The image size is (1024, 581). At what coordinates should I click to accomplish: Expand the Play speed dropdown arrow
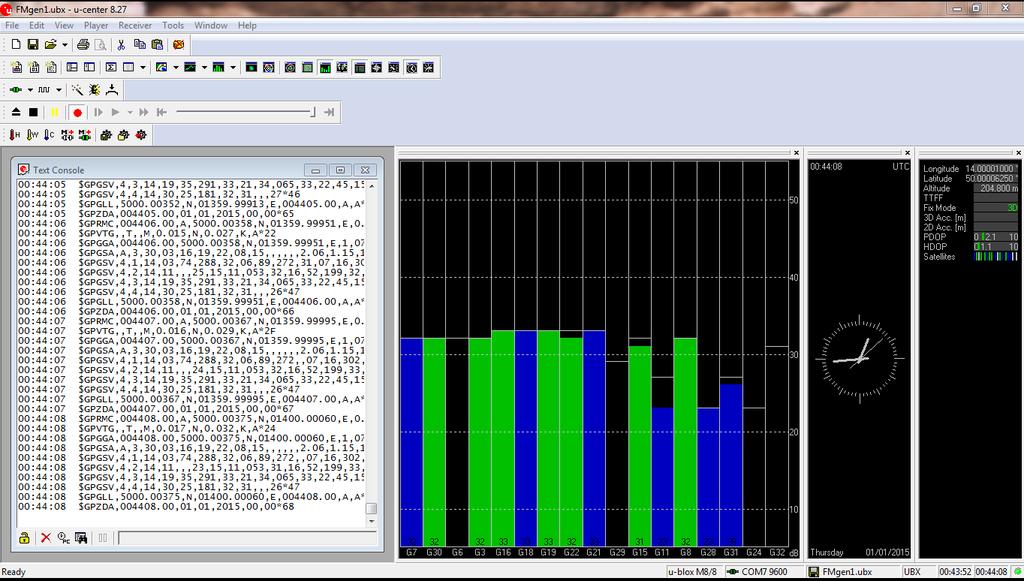coord(130,112)
